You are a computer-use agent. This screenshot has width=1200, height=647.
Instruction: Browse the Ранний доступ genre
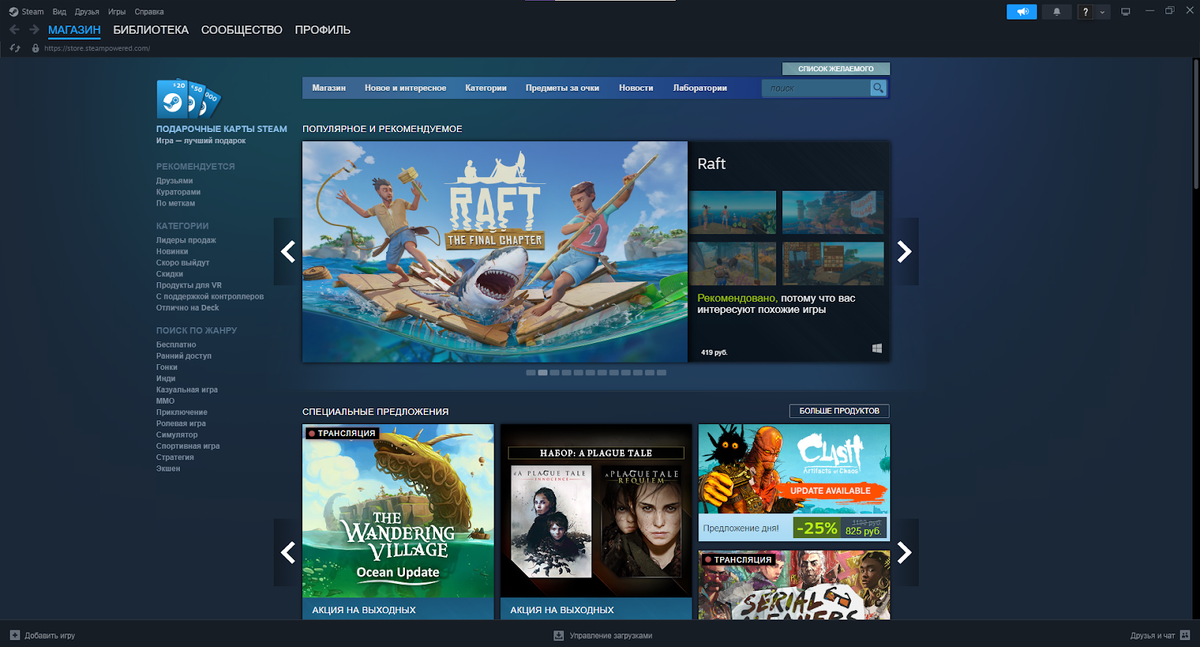pos(184,356)
